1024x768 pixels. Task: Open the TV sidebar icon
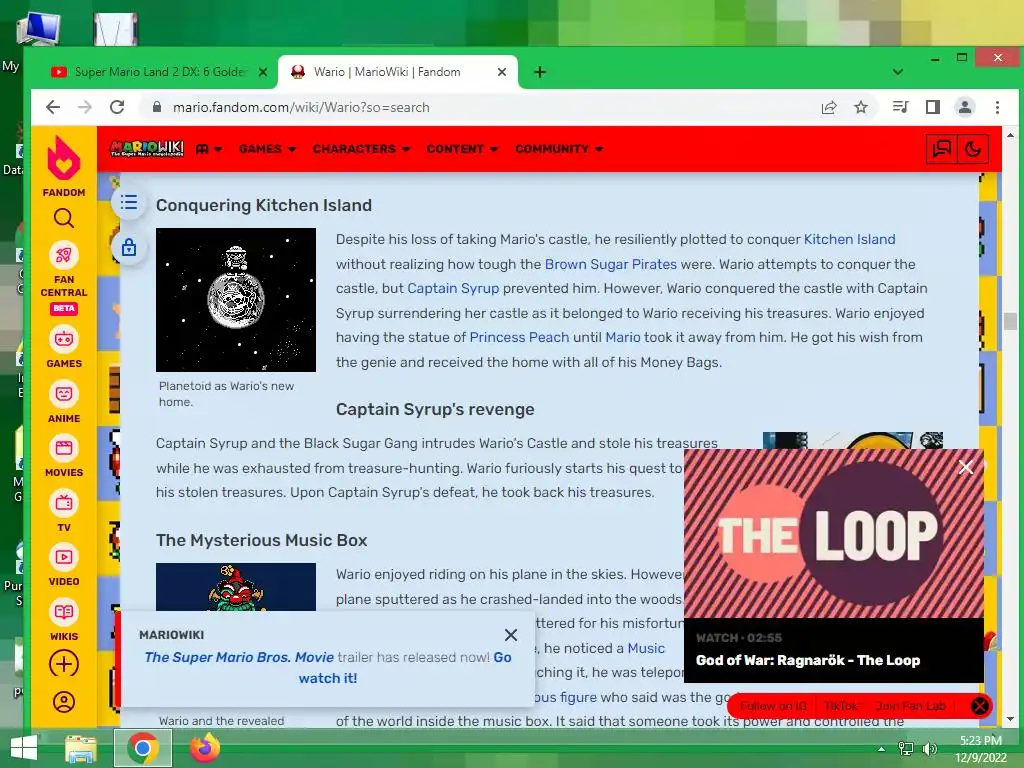(x=63, y=503)
